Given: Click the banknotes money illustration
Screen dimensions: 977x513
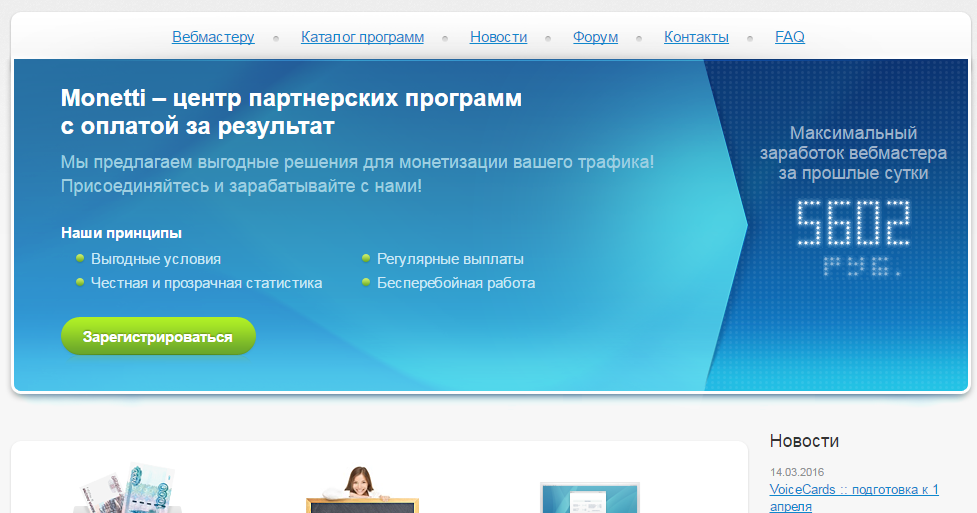Looking at the screenshot, I should pos(128,487).
